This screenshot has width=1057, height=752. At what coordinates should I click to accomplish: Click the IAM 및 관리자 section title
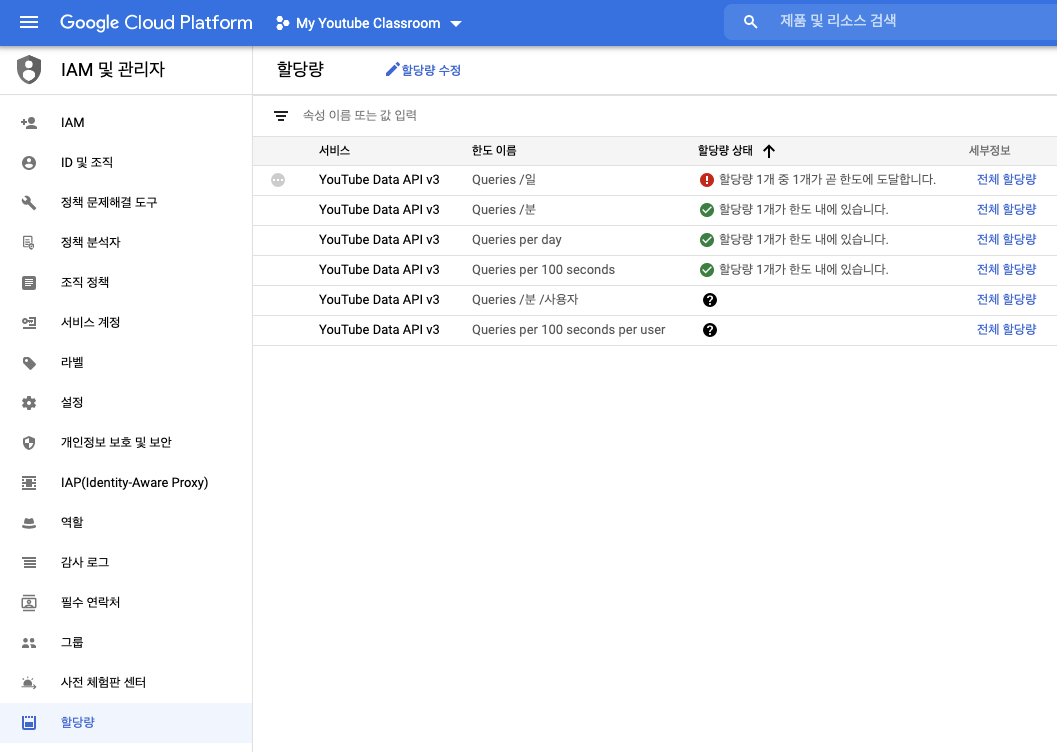(113, 69)
